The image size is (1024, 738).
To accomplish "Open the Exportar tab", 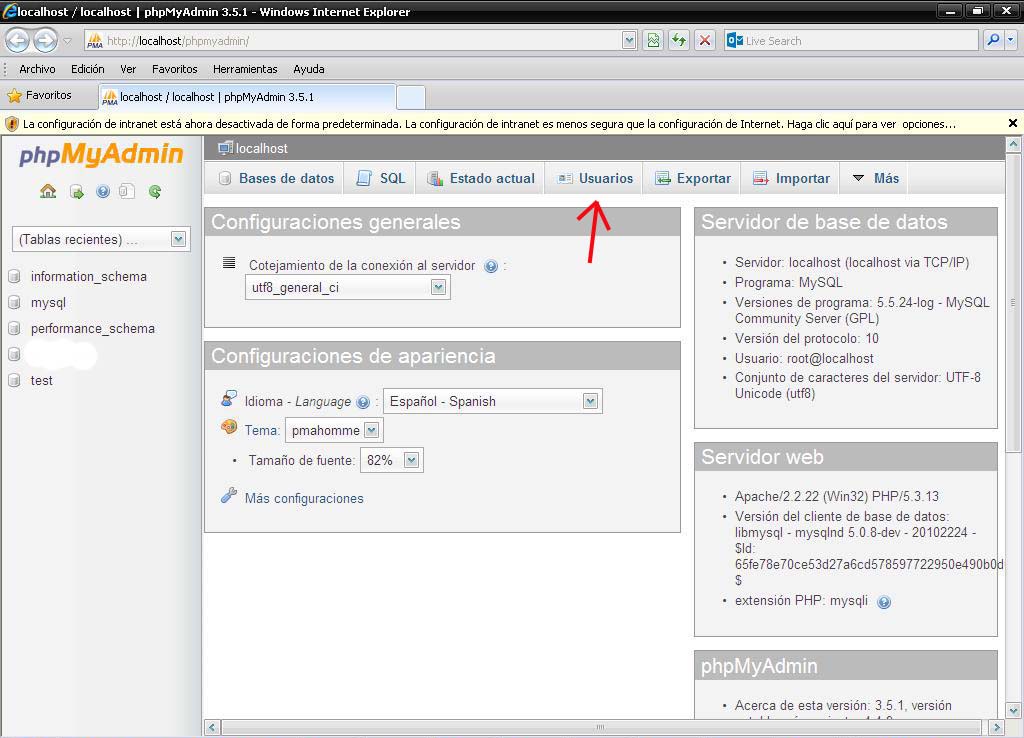I will click(x=693, y=178).
